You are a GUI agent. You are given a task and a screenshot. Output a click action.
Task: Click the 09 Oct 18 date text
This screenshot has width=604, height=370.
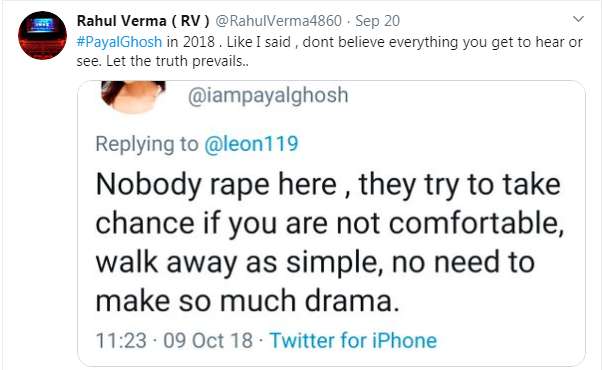coord(208,341)
